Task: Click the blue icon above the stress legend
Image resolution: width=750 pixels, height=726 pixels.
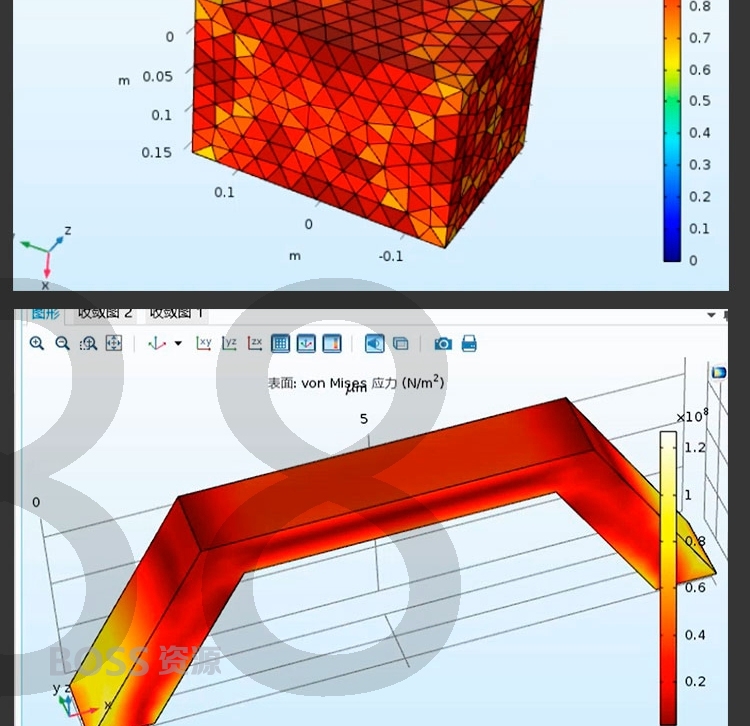Action: pyautogui.click(x=718, y=373)
